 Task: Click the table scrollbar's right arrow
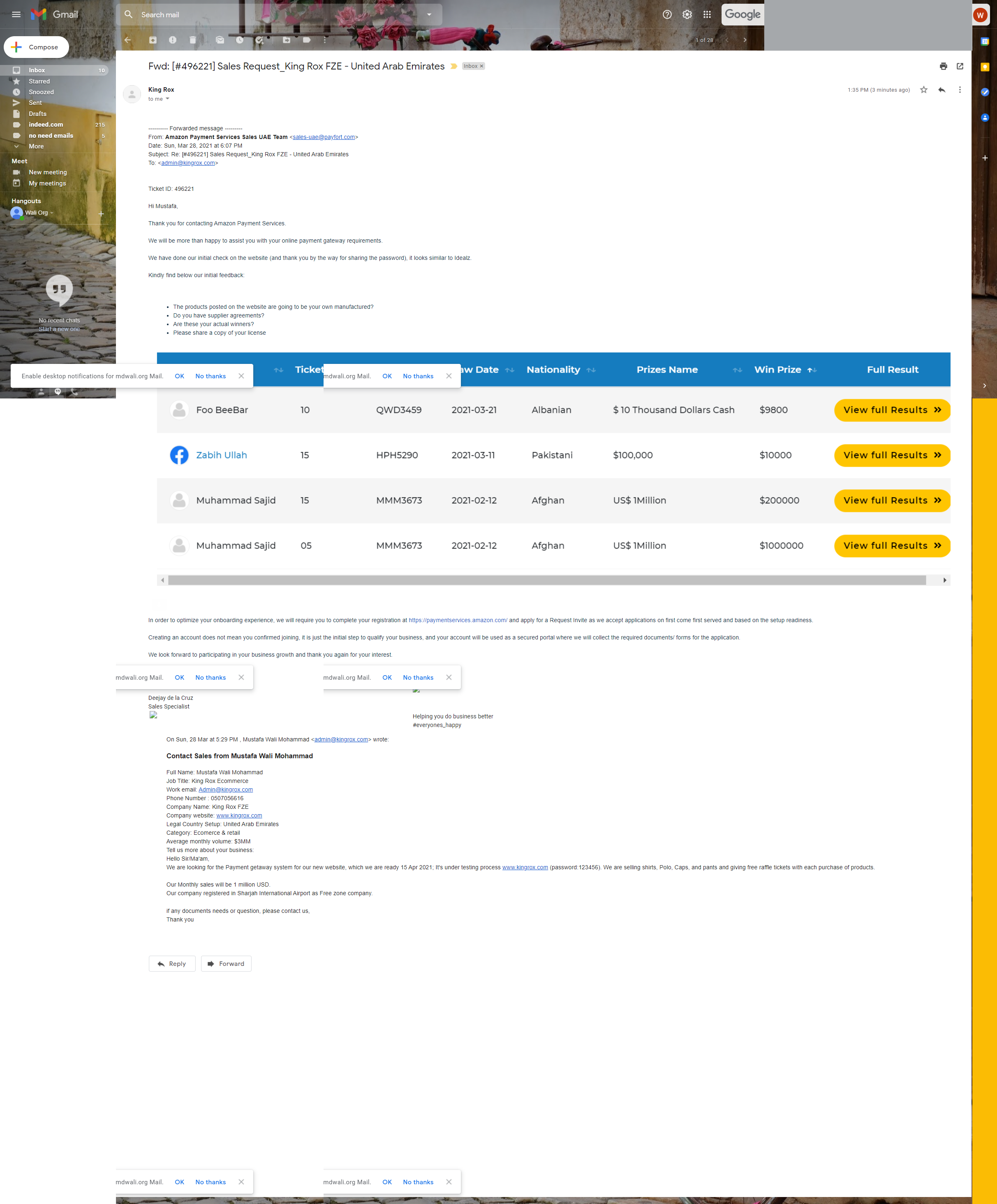click(x=944, y=580)
